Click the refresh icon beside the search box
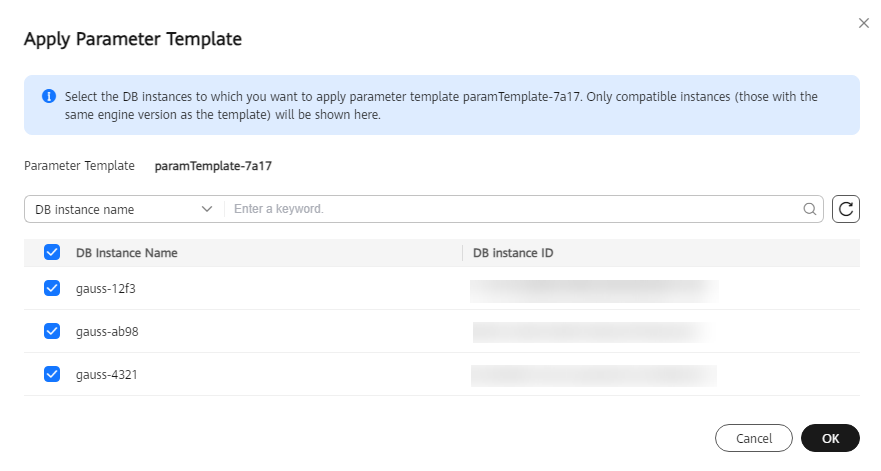This screenshot has height=471, width=881. click(846, 209)
